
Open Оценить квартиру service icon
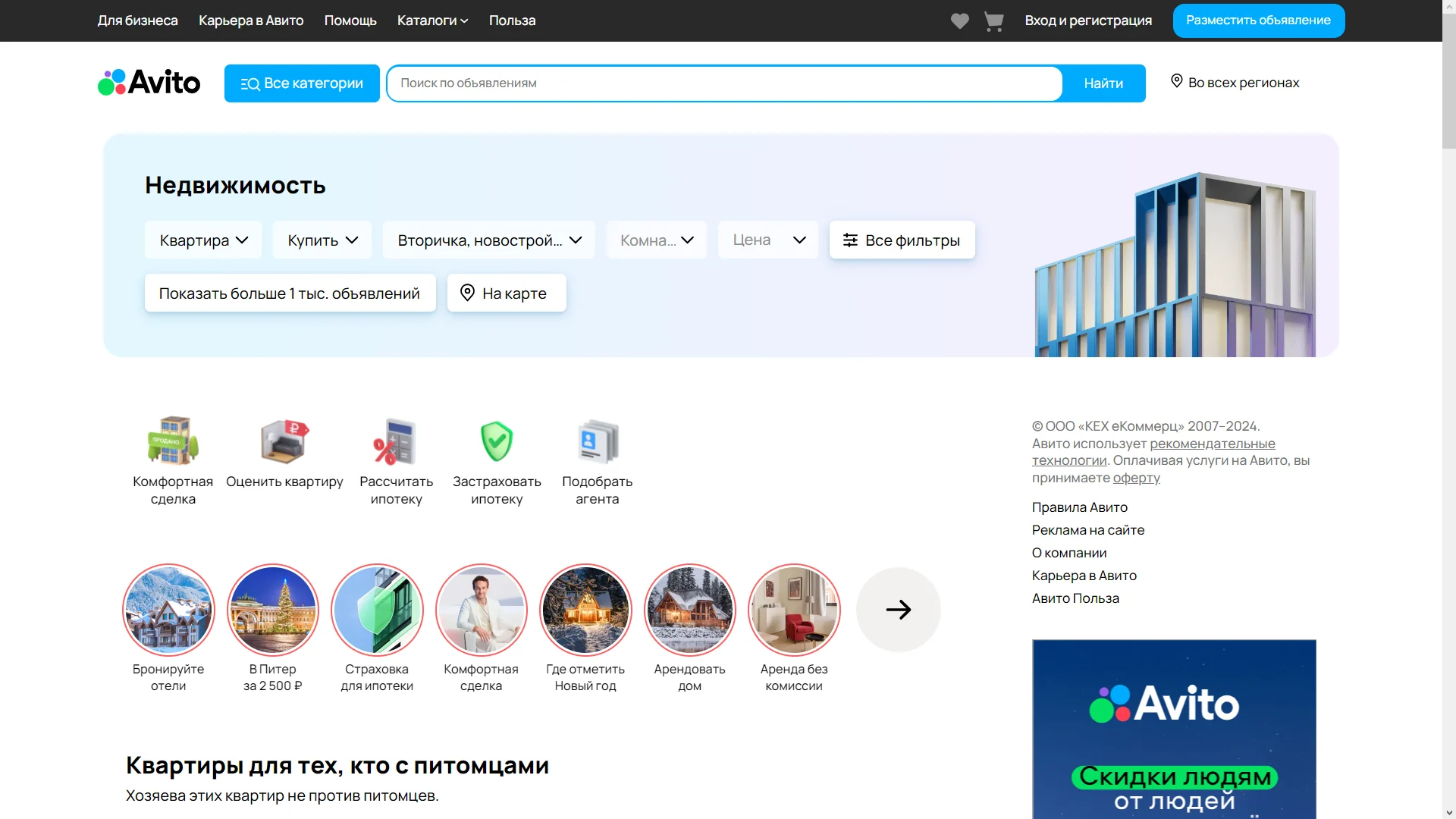(284, 441)
